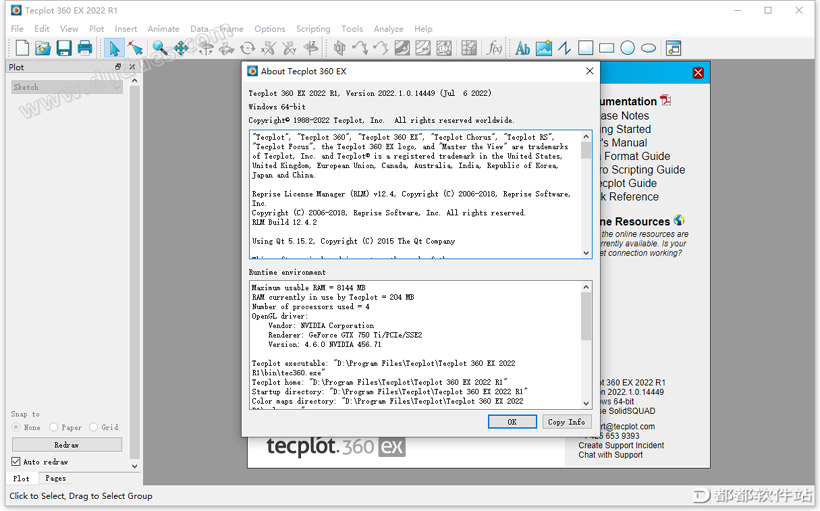The width and height of the screenshot is (820, 511).
Task: Click the f(x) function tool icon
Action: 494,48
